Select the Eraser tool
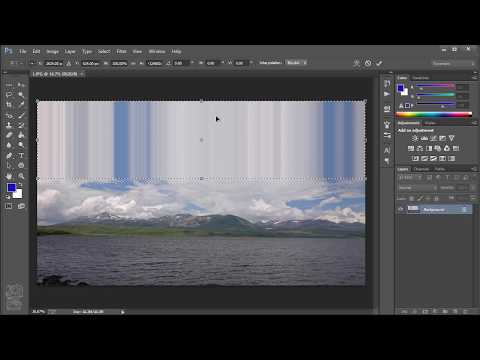 click(9, 135)
